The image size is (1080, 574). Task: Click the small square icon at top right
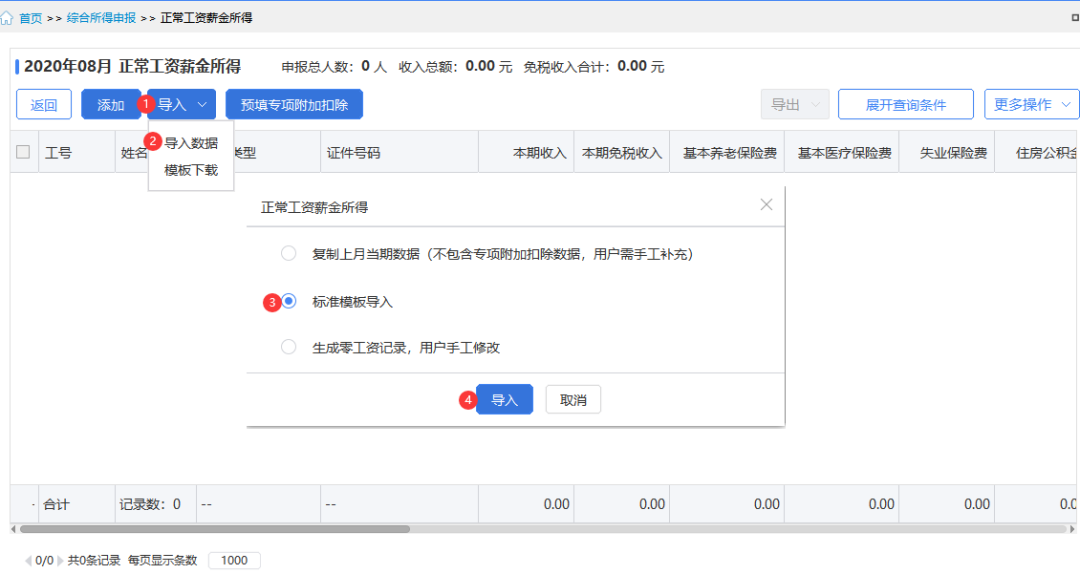[1075, 18]
